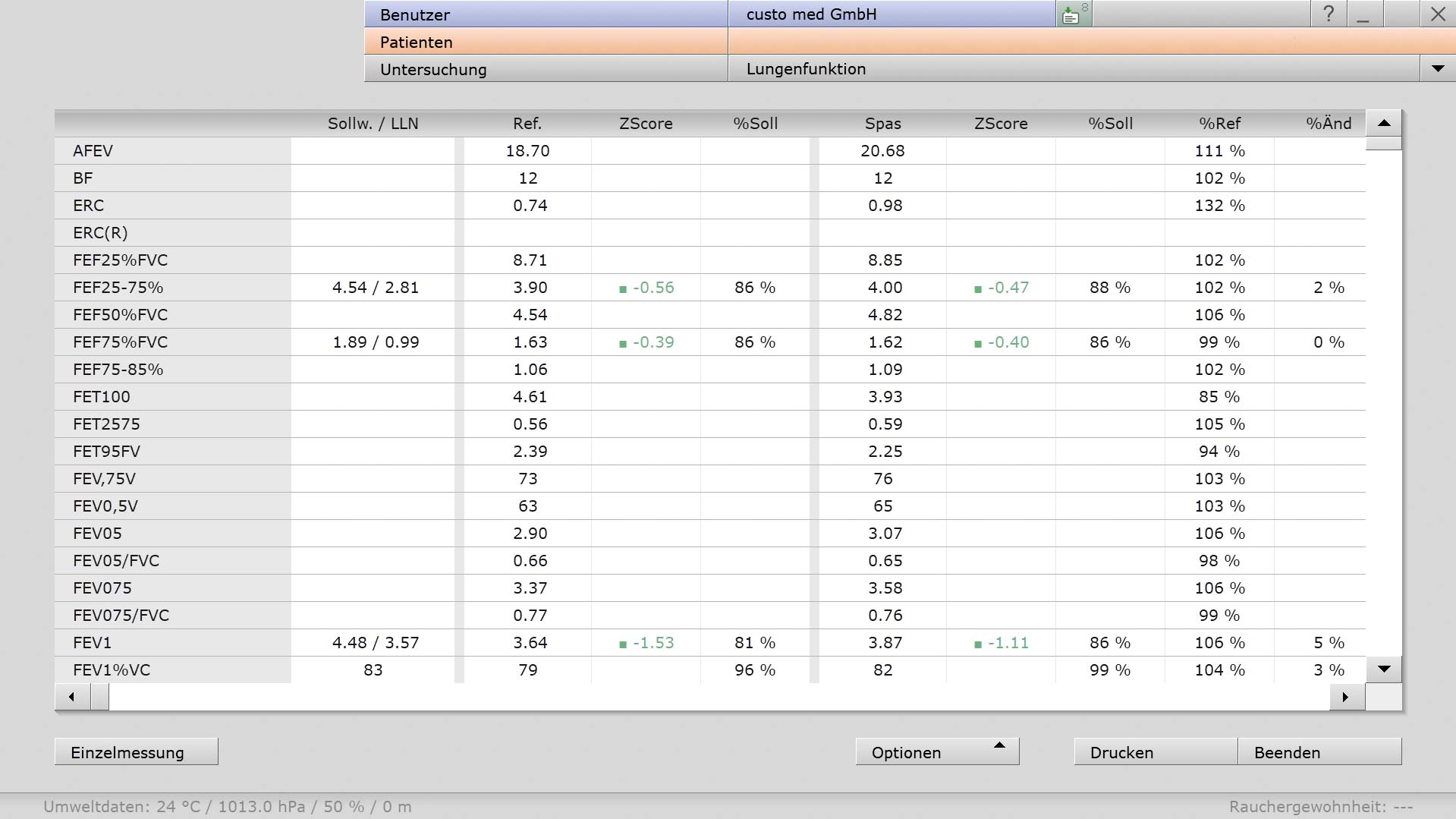The width and height of the screenshot is (1456, 819).
Task: Select the FEV1 row label
Action: (92, 642)
